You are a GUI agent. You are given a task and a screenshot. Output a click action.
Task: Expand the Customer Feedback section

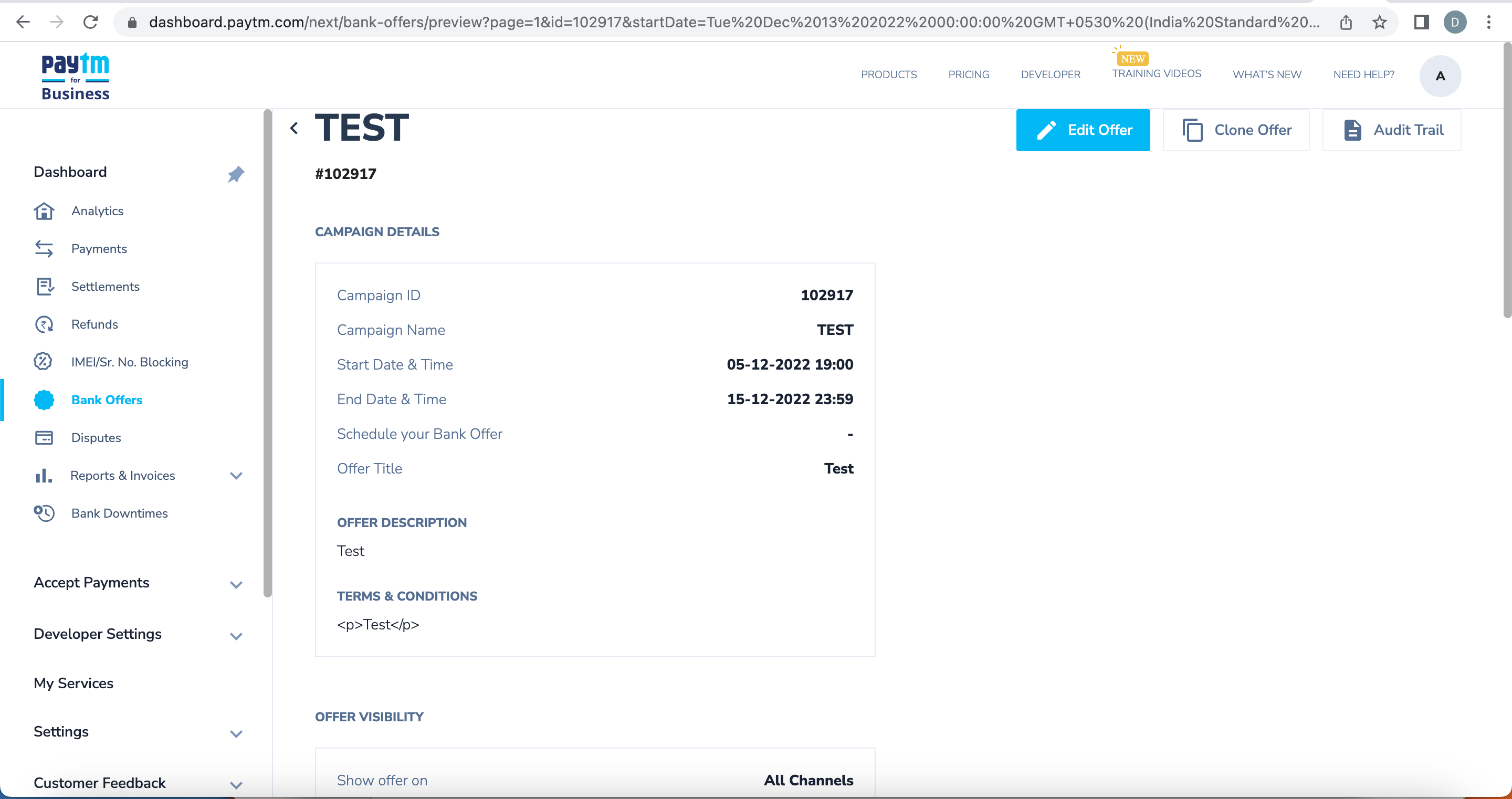pyautogui.click(x=236, y=785)
